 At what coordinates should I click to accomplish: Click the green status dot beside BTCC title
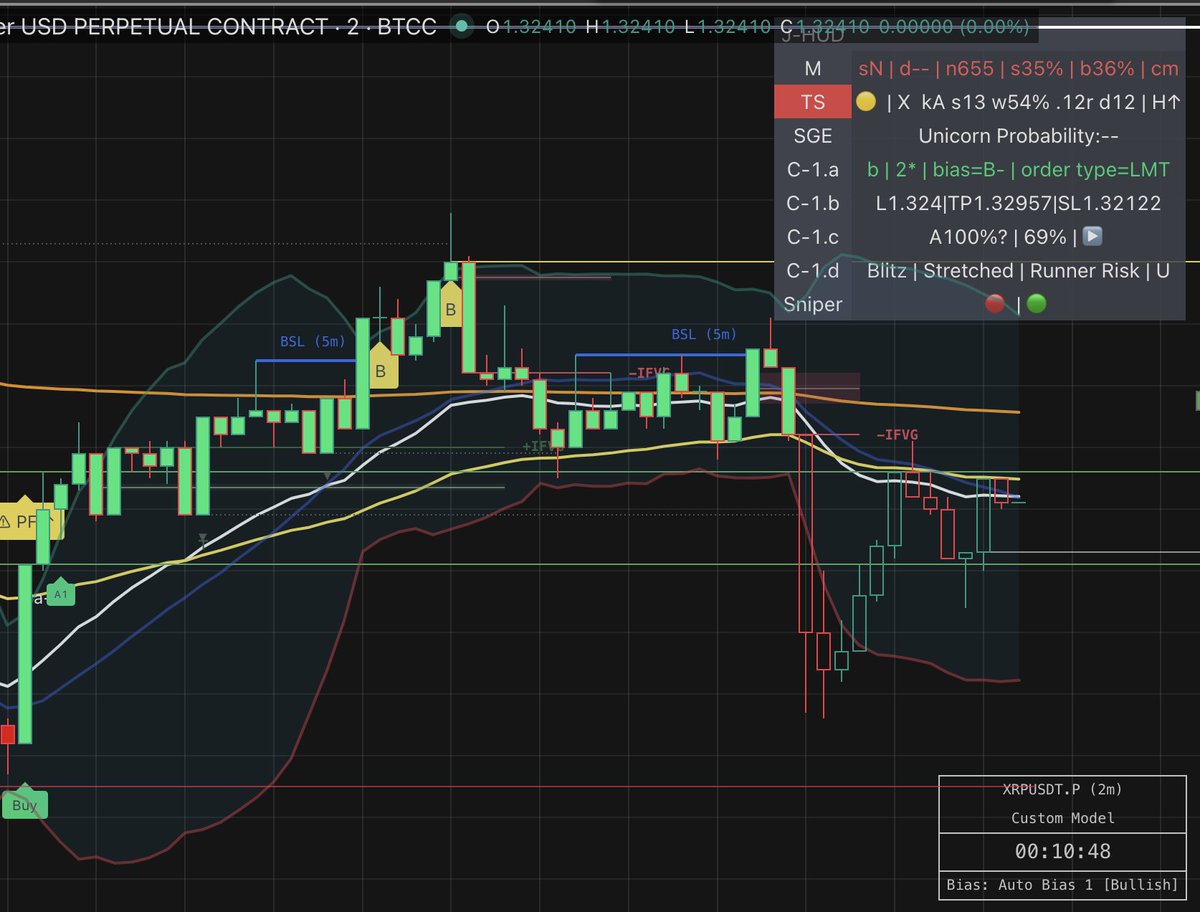tap(461, 28)
